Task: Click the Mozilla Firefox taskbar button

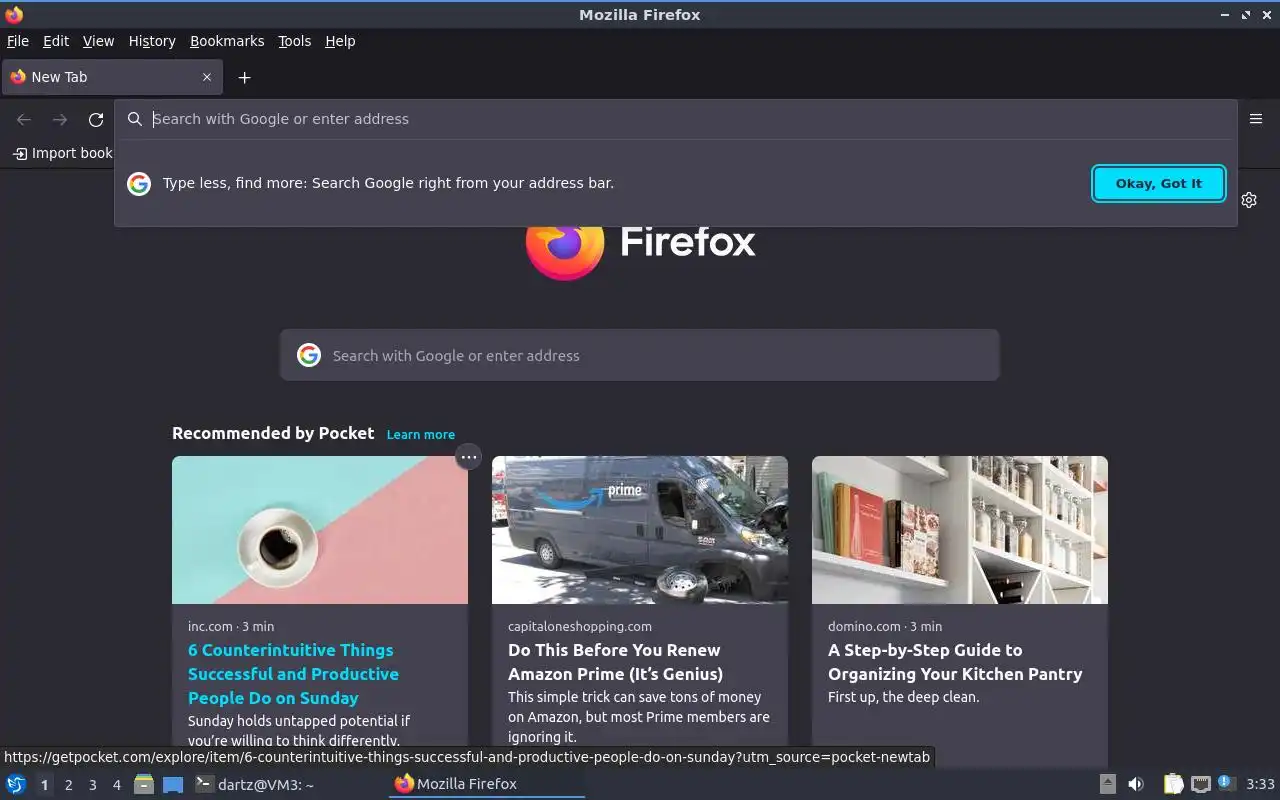Action: (x=486, y=784)
